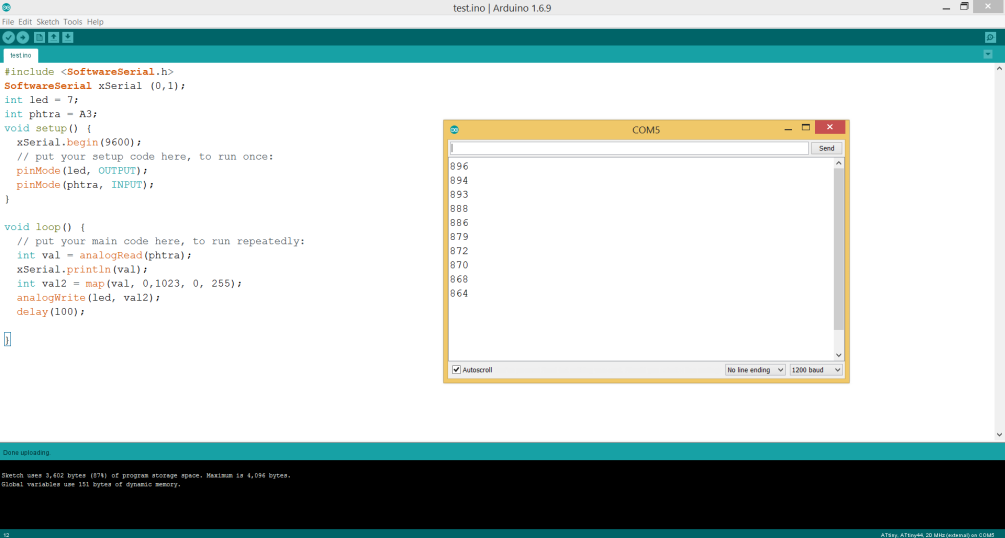
Task: Open the Help menu
Action: [x=95, y=22]
